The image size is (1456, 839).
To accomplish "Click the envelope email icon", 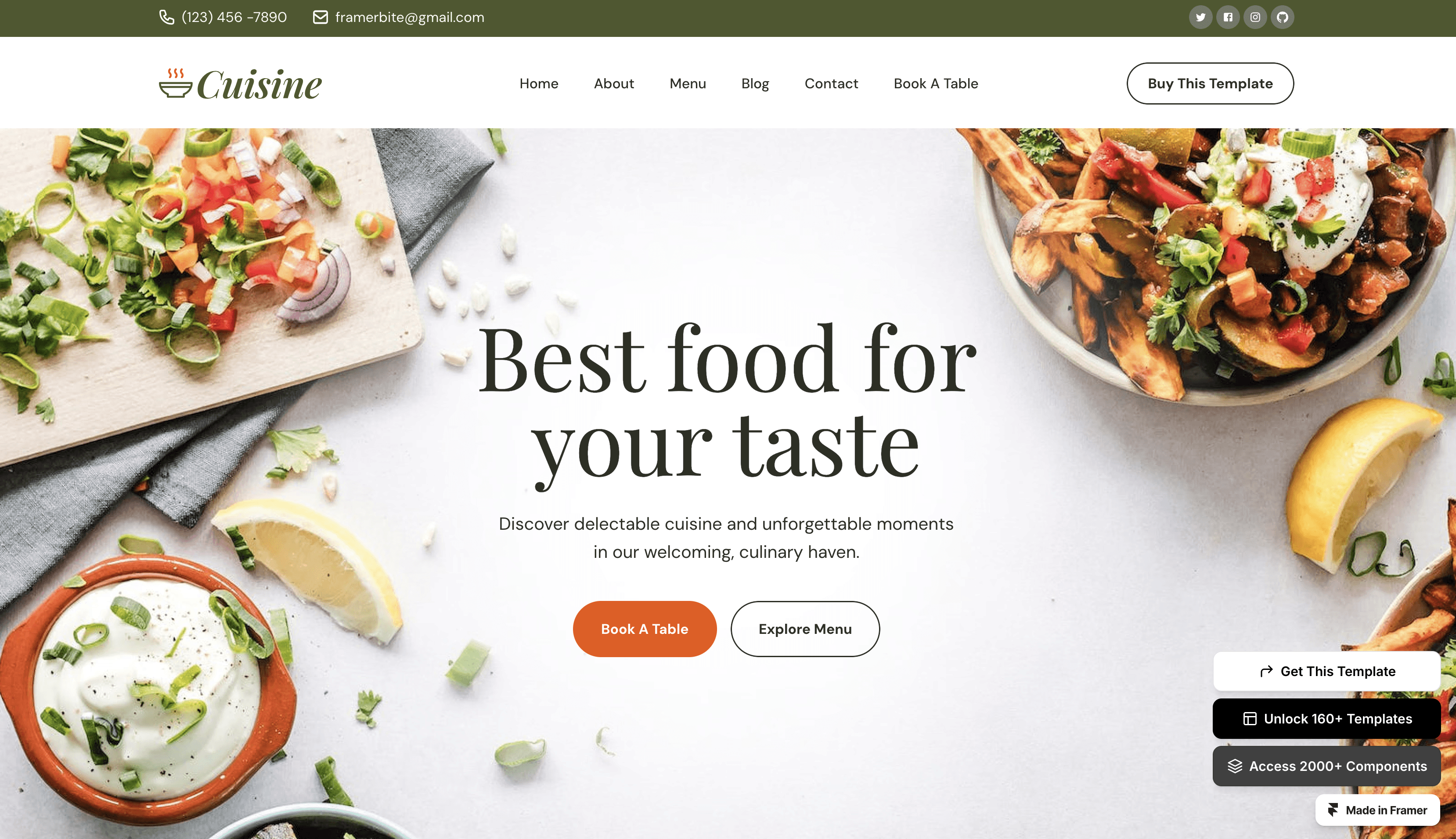I will click(x=320, y=17).
